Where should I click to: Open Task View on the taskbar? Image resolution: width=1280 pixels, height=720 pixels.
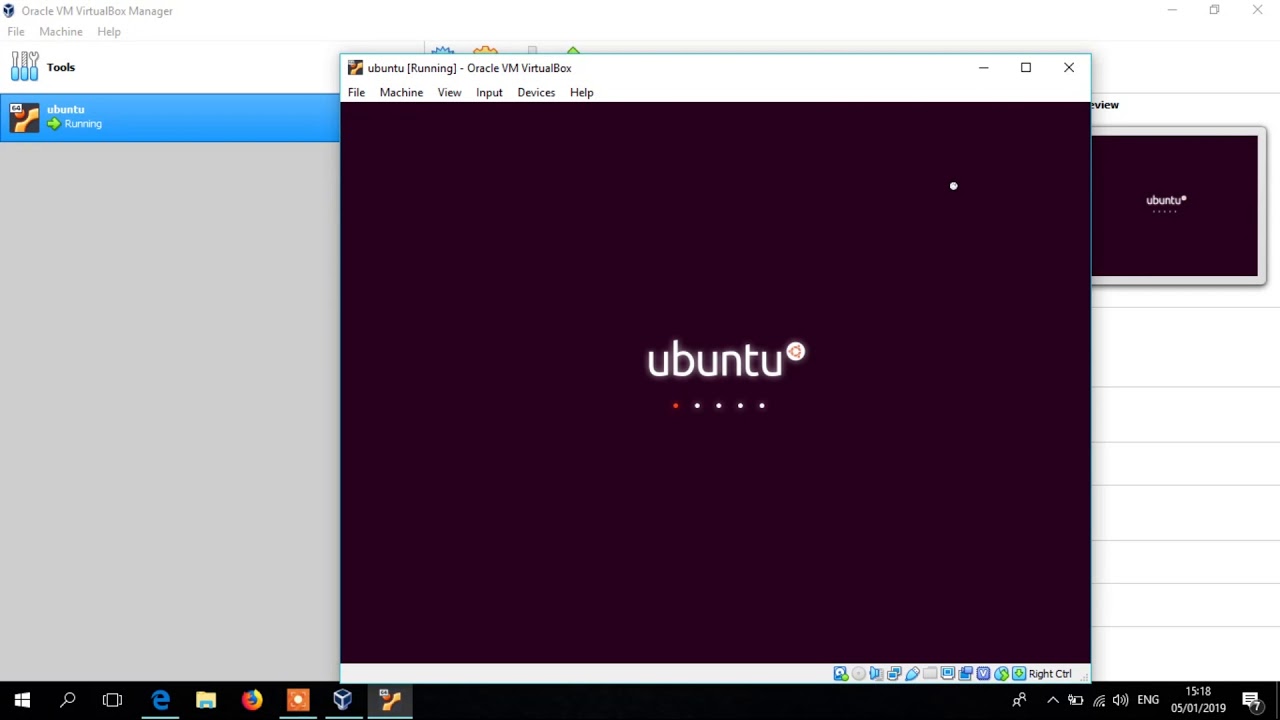(112, 700)
